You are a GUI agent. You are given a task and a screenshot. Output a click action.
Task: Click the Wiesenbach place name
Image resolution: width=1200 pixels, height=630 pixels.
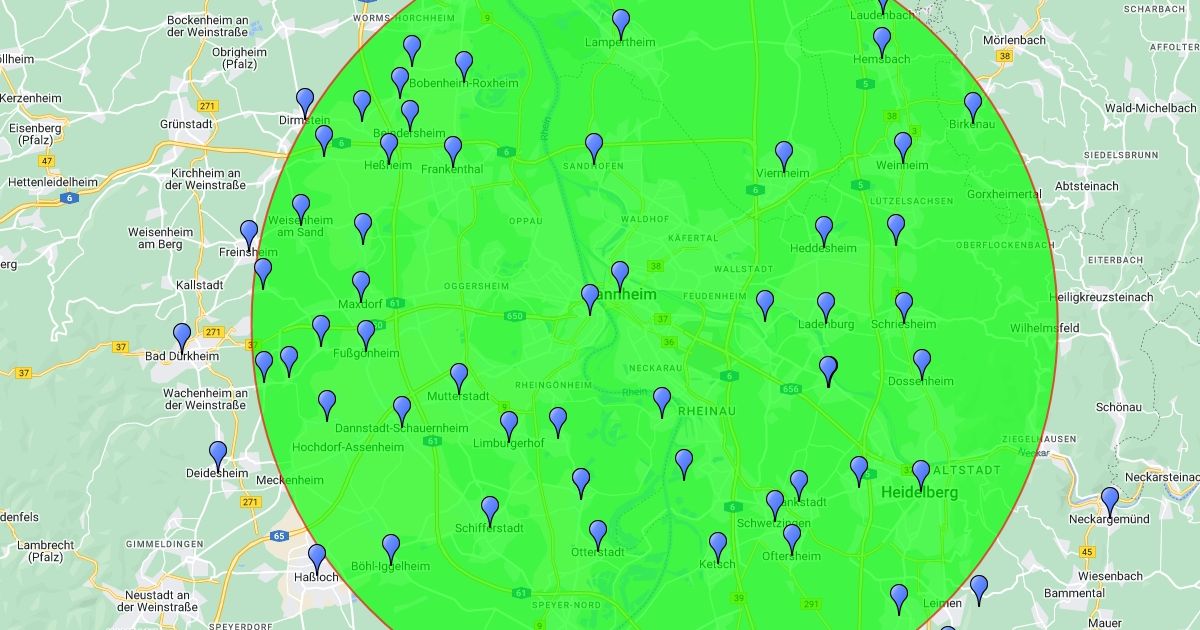pos(1110,577)
